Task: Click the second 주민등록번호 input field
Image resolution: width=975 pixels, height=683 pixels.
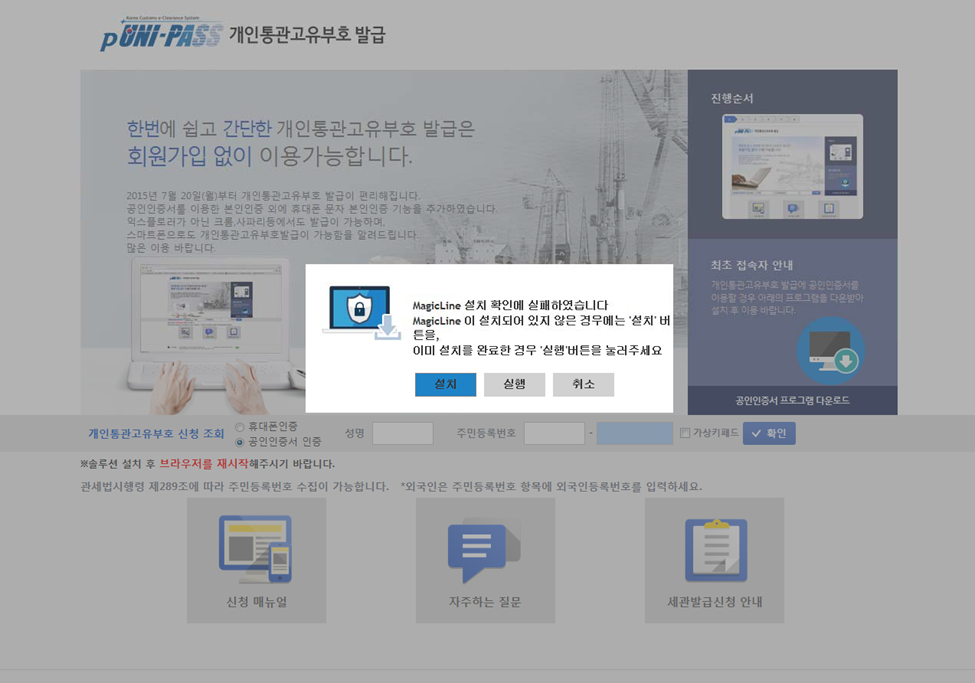Action: coord(634,434)
